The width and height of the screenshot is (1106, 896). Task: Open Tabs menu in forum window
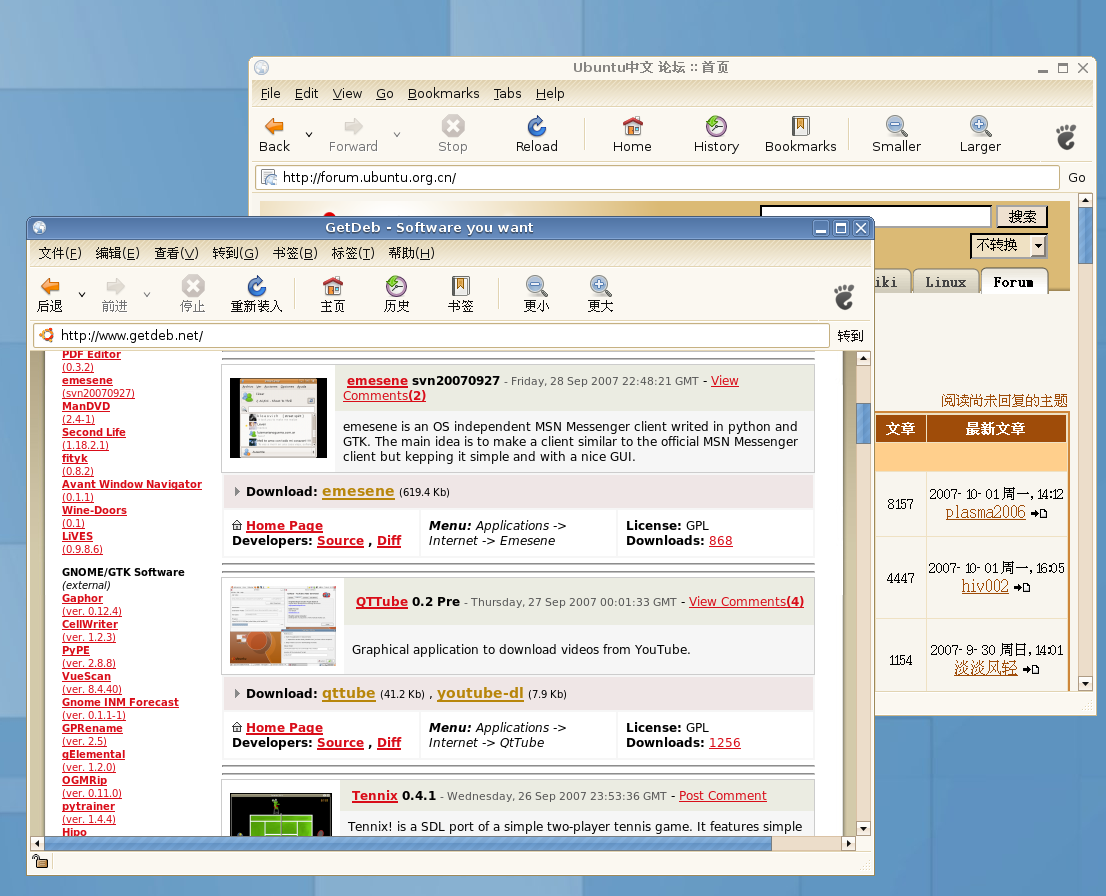[x=507, y=93]
